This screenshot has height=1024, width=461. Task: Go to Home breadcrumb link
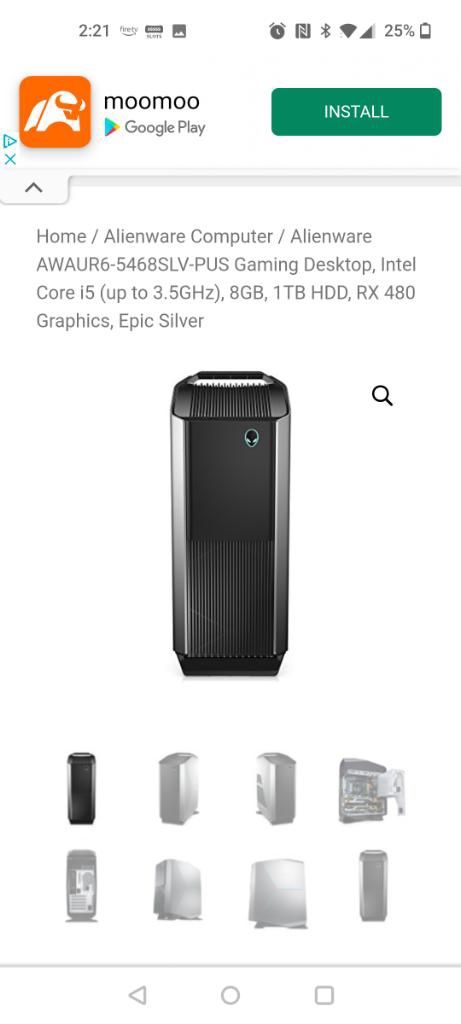click(x=61, y=236)
